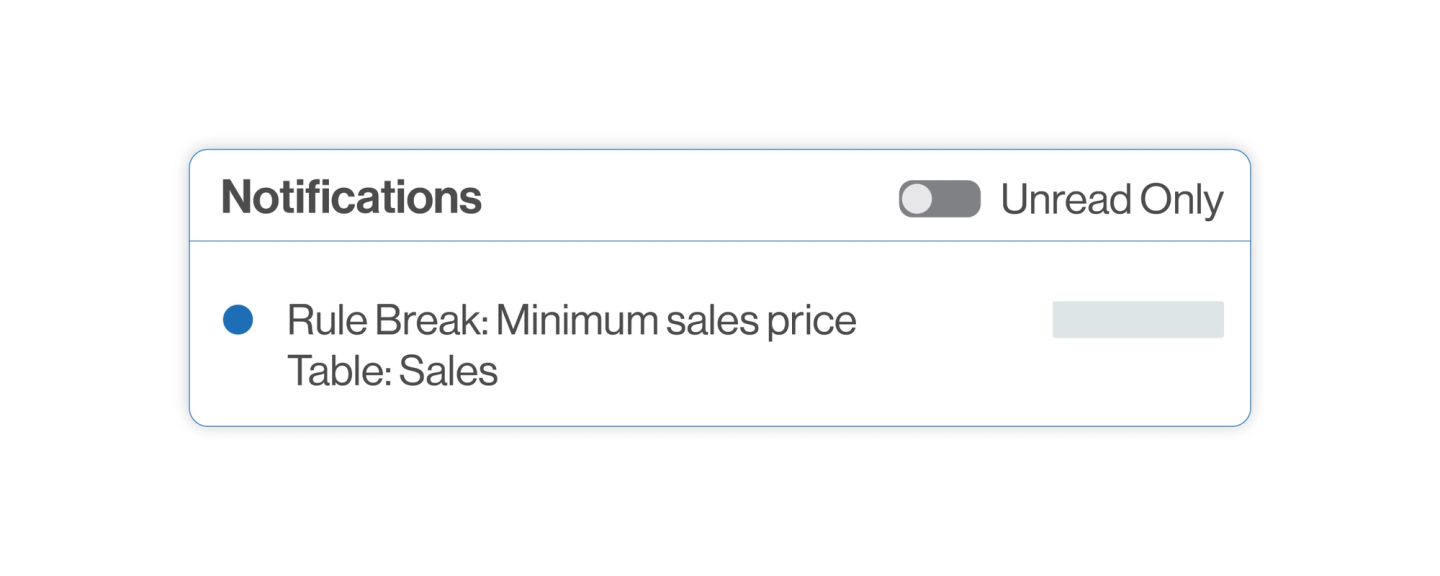1440x576 pixels.
Task: Click the word "sales" in Minimum sales price
Action: pyautogui.click(x=713, y=321)
